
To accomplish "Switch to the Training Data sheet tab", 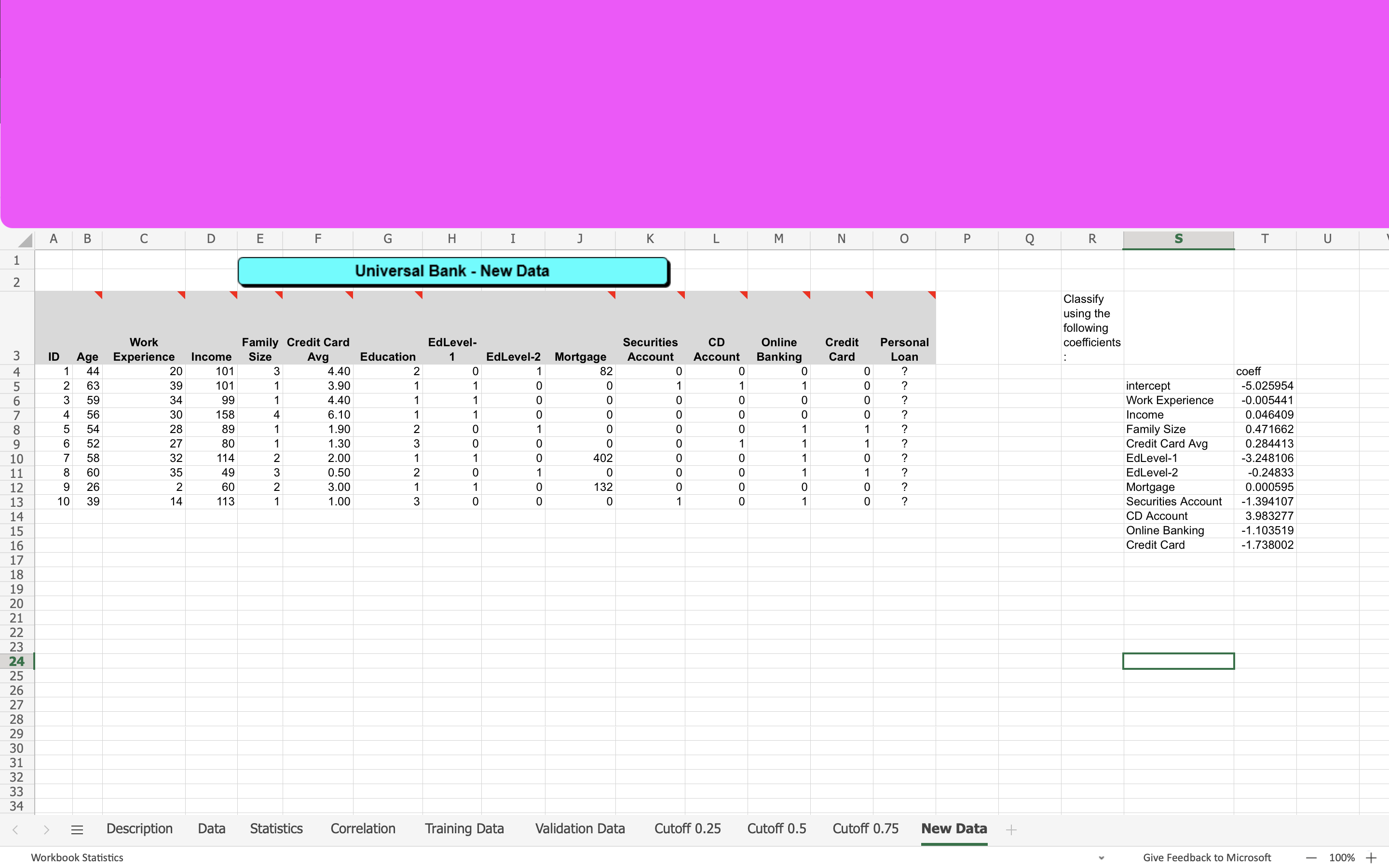I will pyautogui.click(x=464, y=828).
